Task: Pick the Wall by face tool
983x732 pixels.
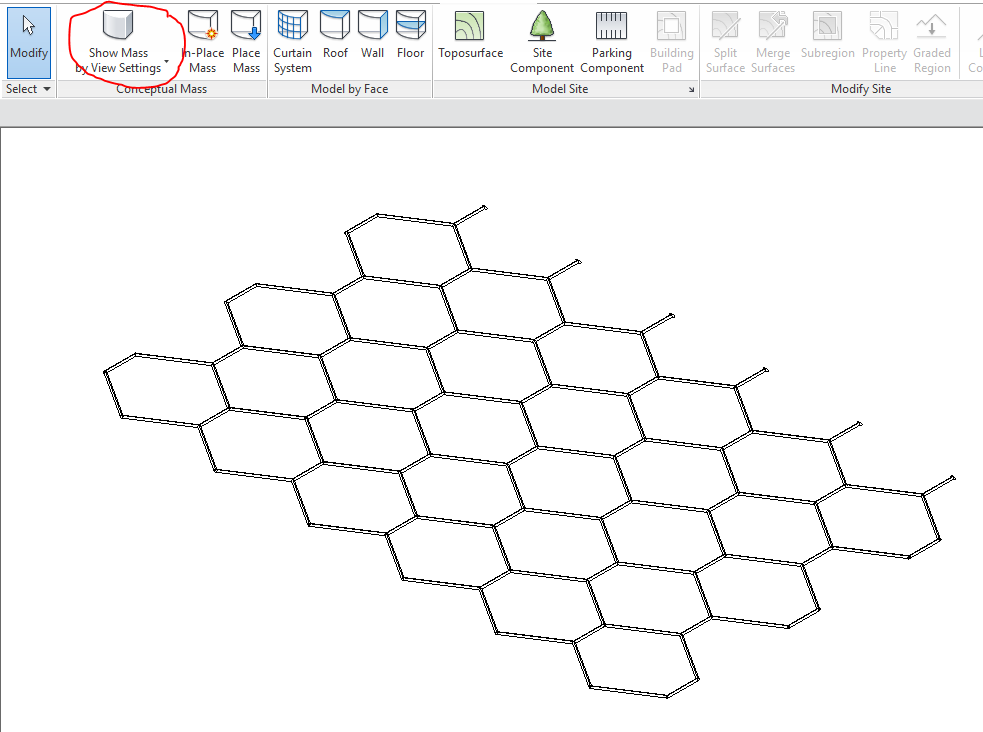Action: coord(372,35)
